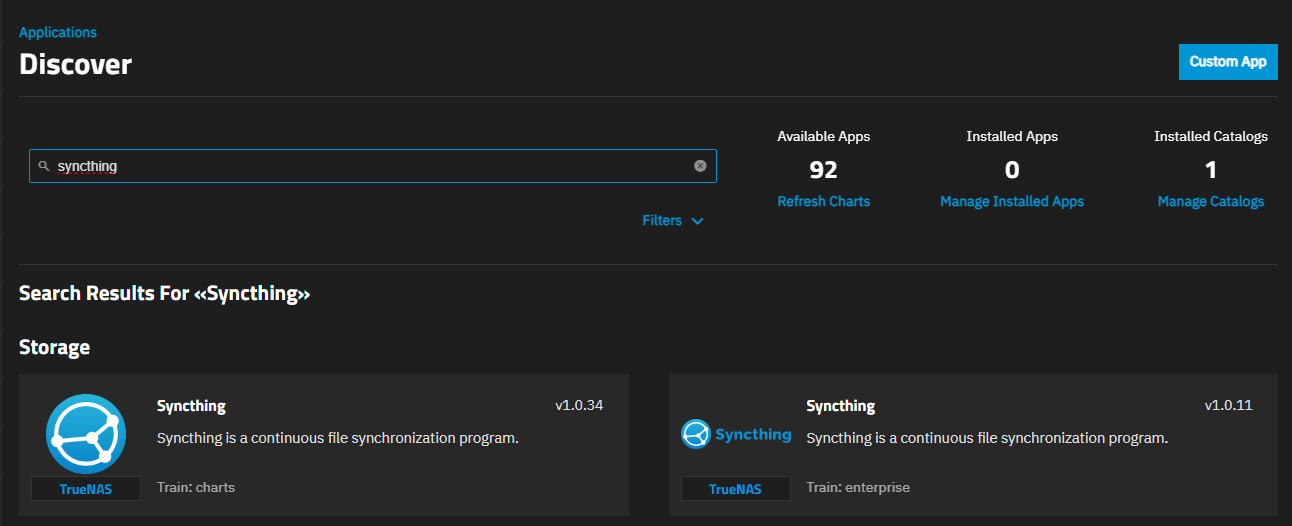
Task: Click the chevron next to Filters
Action: coord(697,221)
